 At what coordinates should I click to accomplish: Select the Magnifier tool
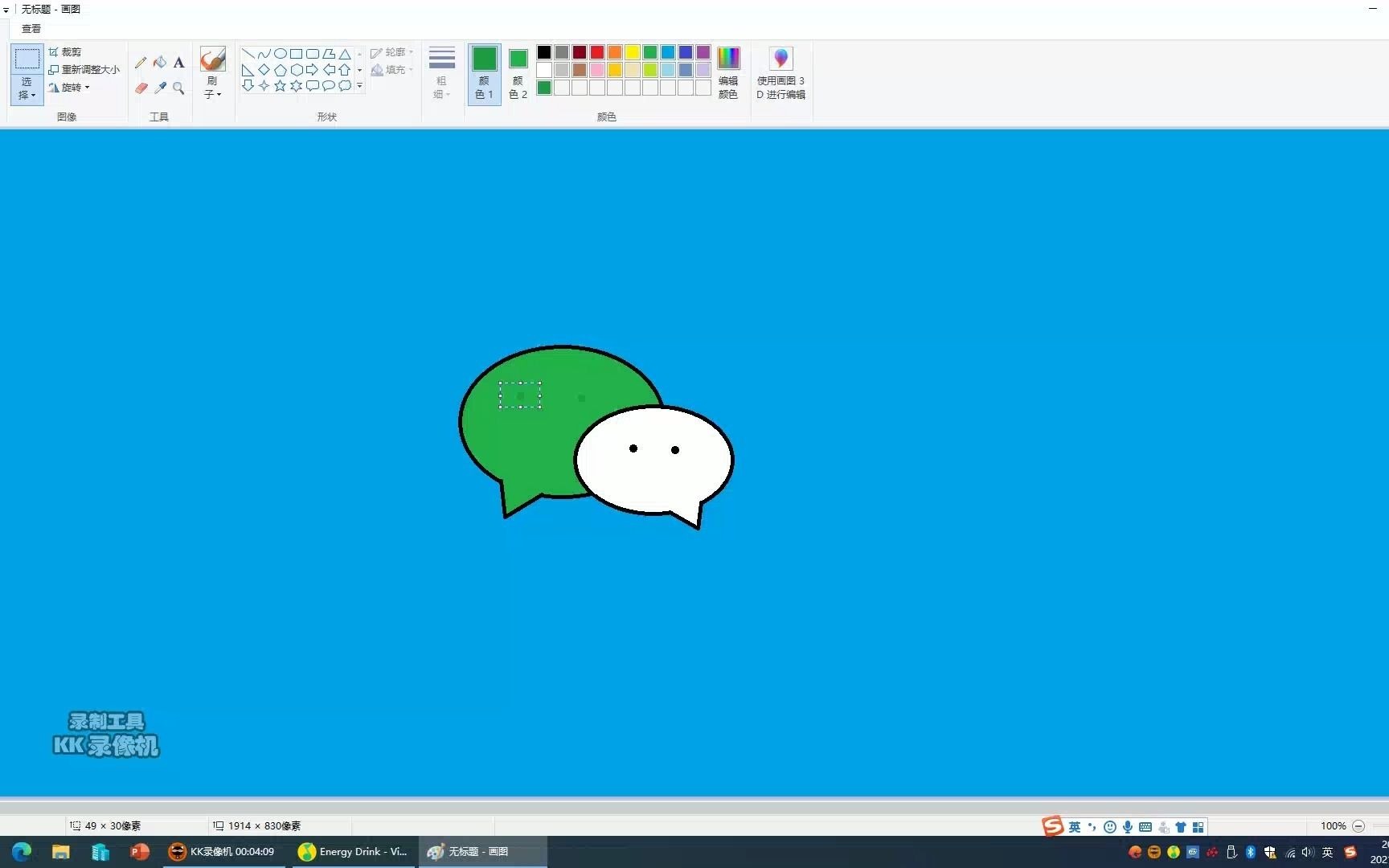[178, 88]
